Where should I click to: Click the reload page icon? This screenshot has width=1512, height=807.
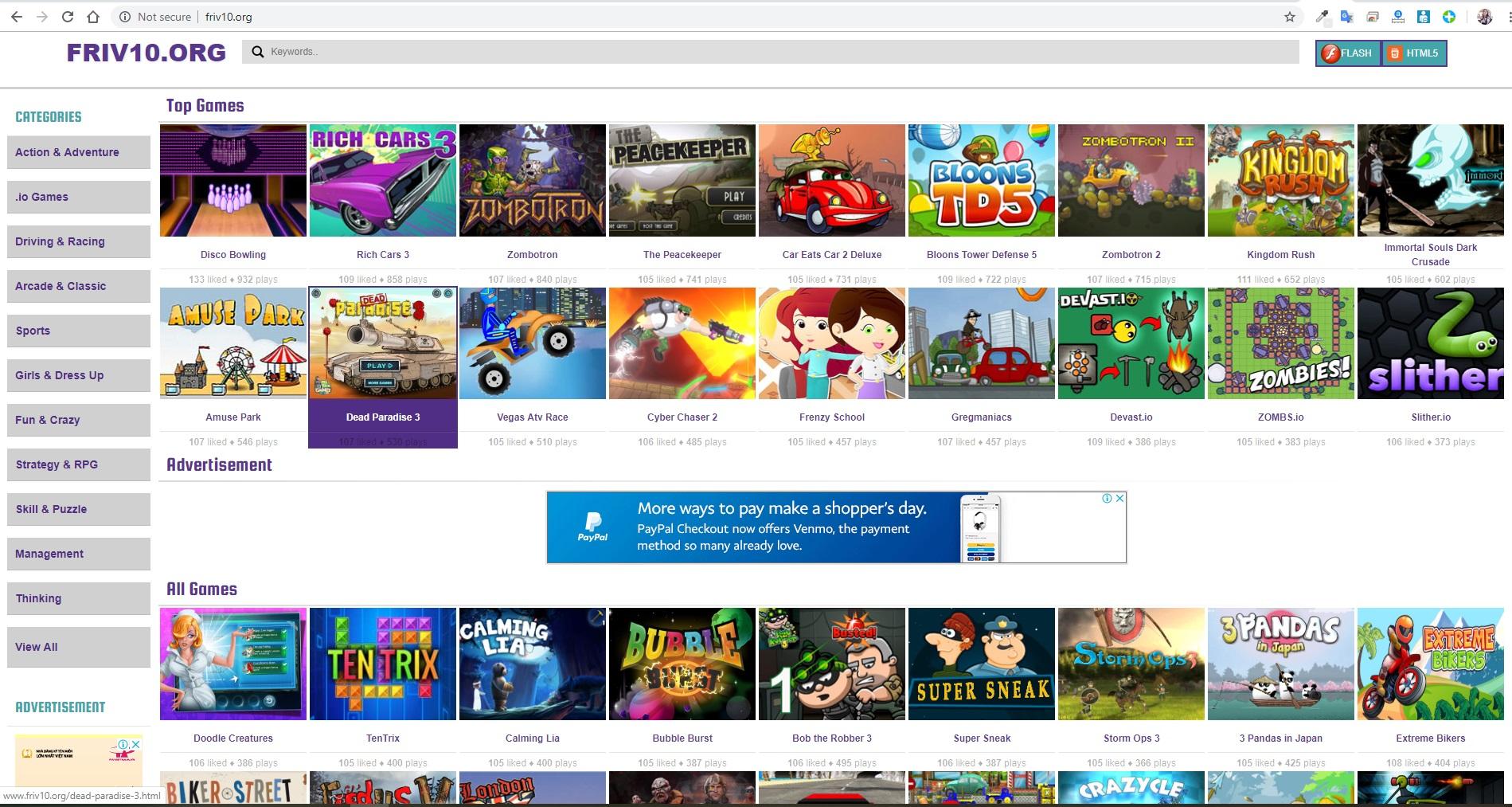tap(67, 16)
